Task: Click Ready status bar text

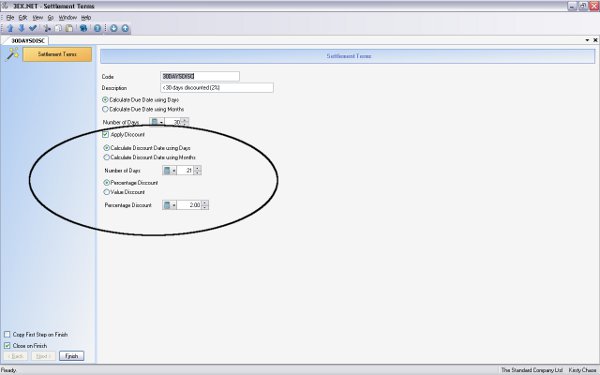Action: [9, 370]
